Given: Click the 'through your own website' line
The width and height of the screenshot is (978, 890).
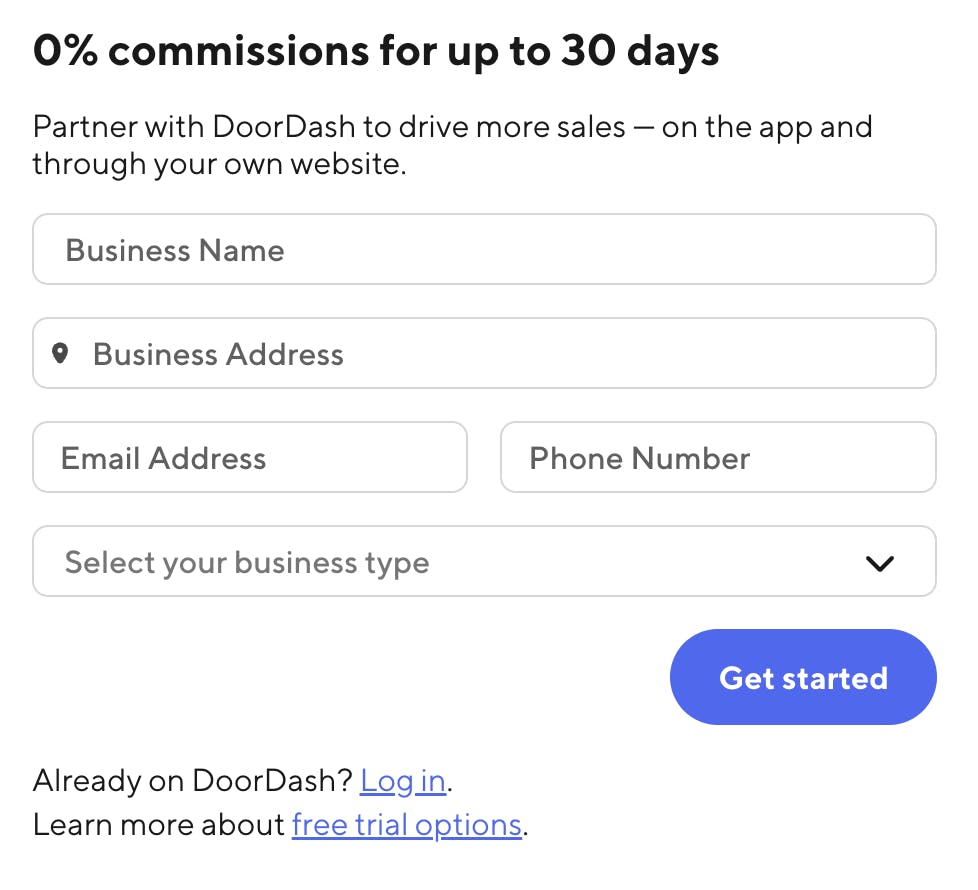Looking at the screenshot, I should (x=219, y=164).
